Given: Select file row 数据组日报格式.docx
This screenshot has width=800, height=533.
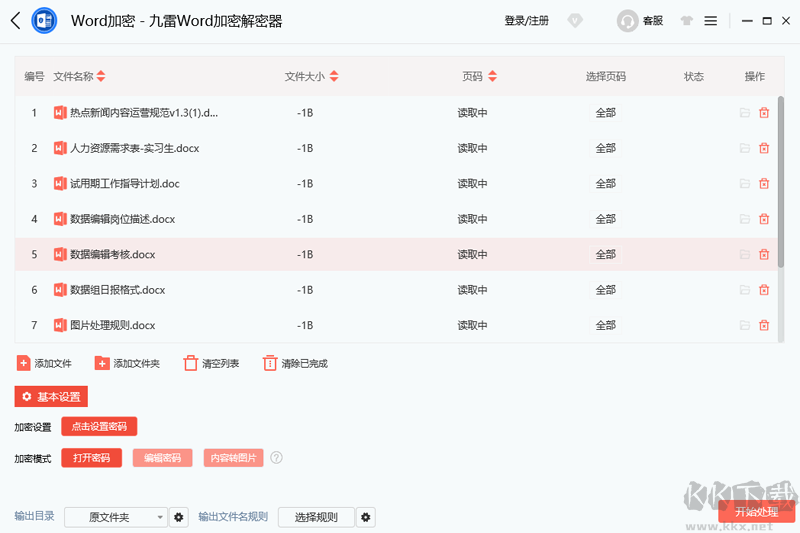Looking at the screenshot, I should click(x=396, y=290).
